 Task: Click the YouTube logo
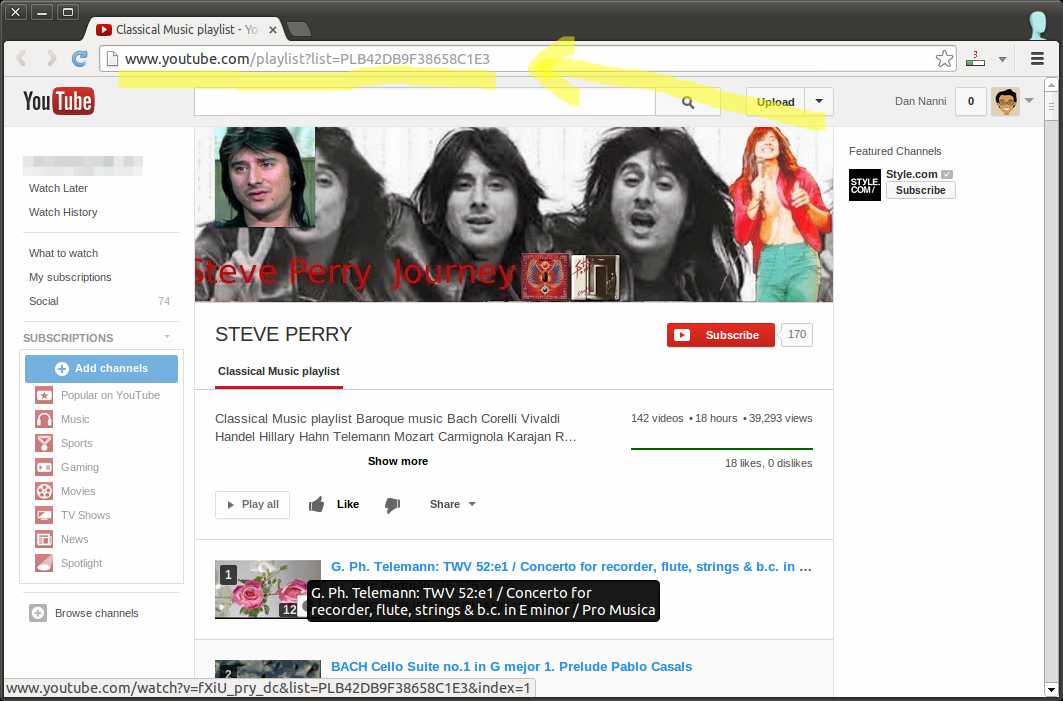59,102
